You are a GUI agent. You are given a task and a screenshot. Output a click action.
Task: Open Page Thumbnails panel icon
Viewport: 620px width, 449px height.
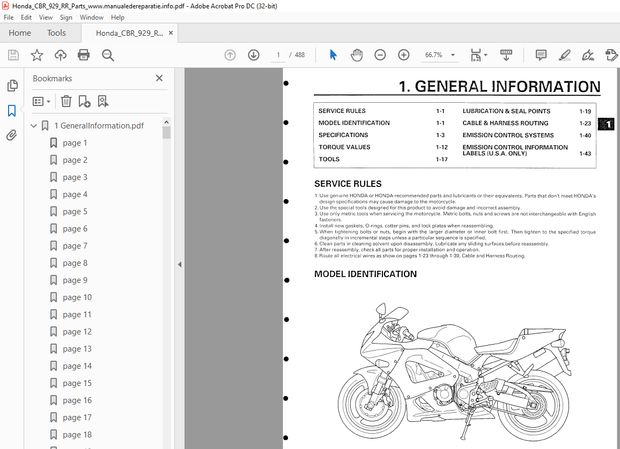12,85
